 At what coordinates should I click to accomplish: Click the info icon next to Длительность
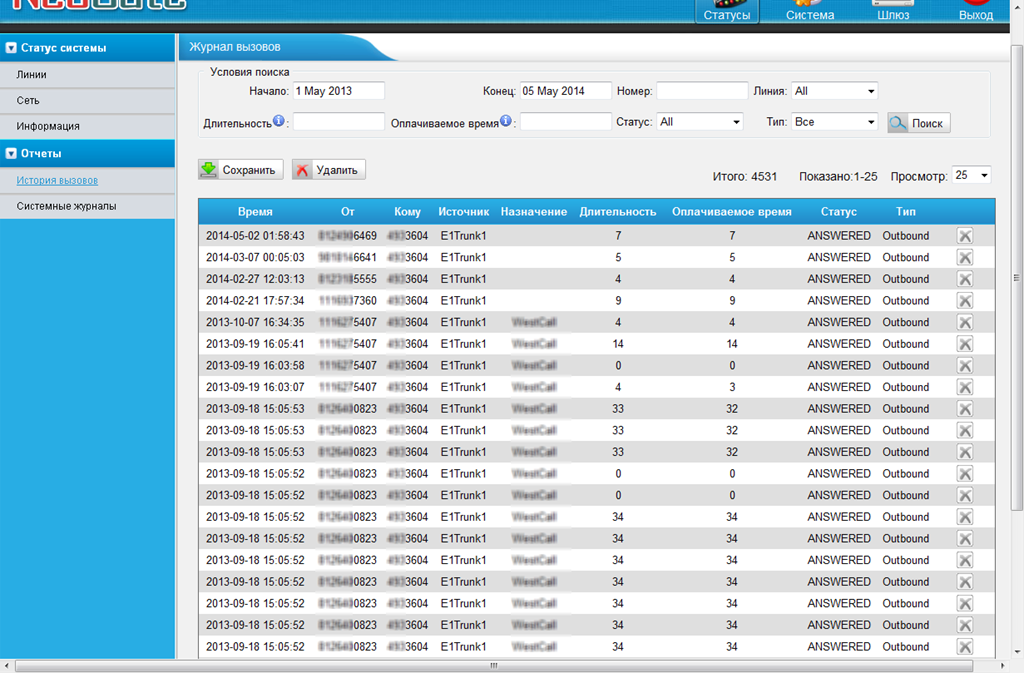[x=279, y=121]
